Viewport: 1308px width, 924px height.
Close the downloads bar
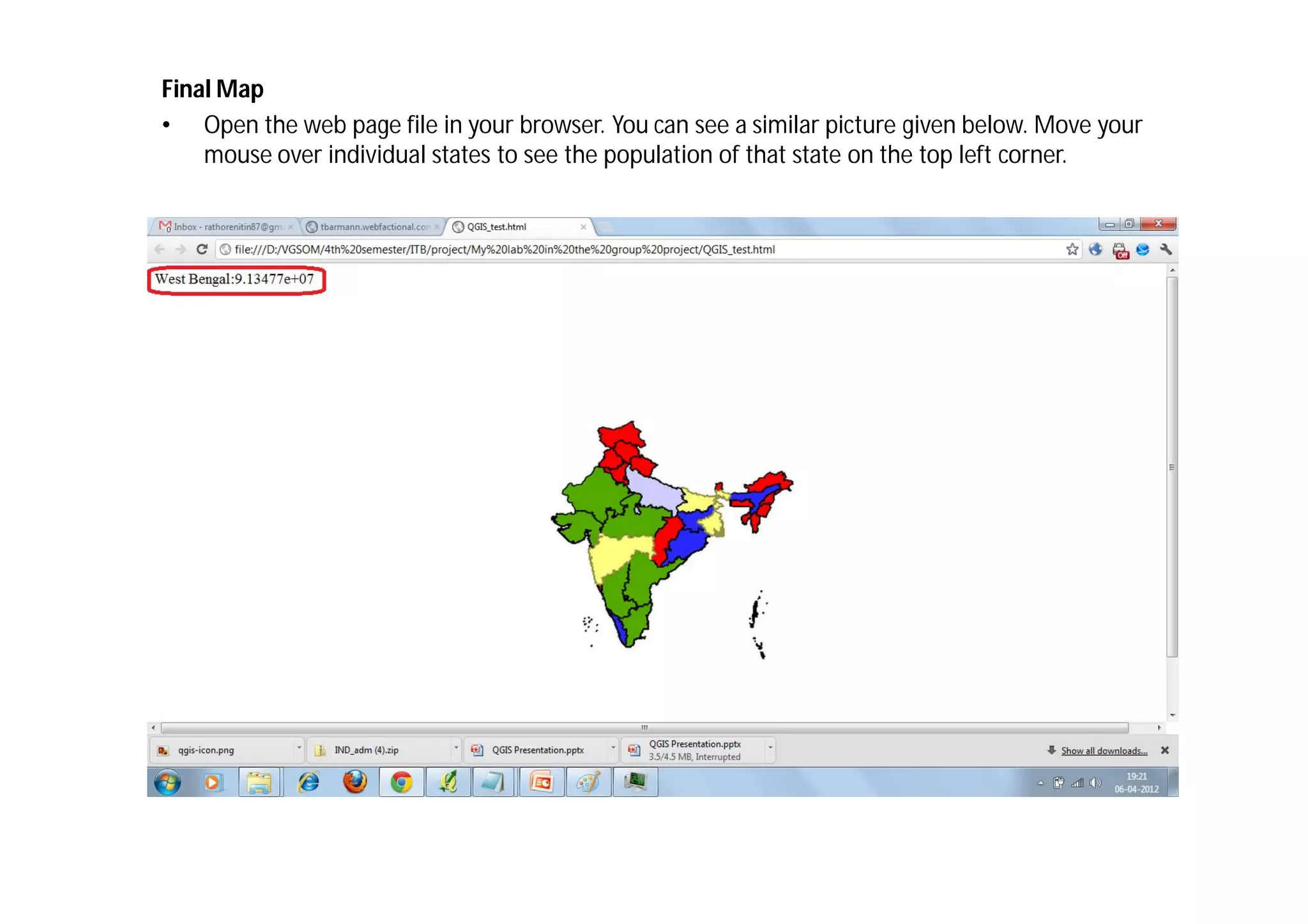1165,750
